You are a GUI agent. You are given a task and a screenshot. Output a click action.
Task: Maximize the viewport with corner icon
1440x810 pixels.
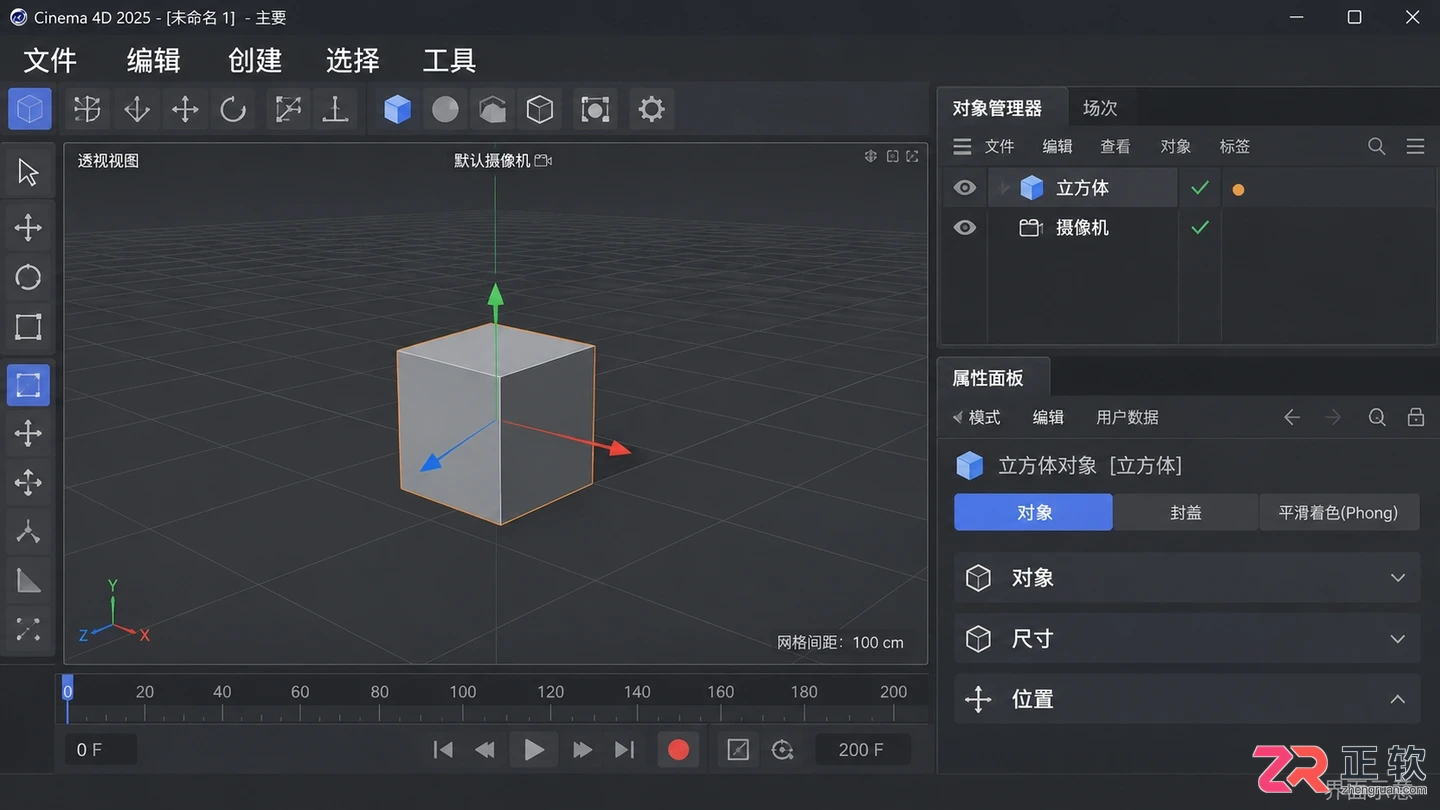click(912, 156)
